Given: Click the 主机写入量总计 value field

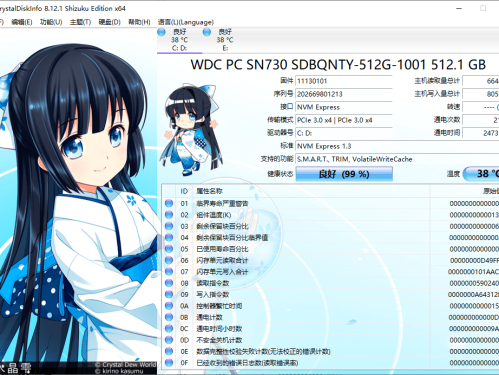Looking at the screenshot, I should click(x=481, y=94).
